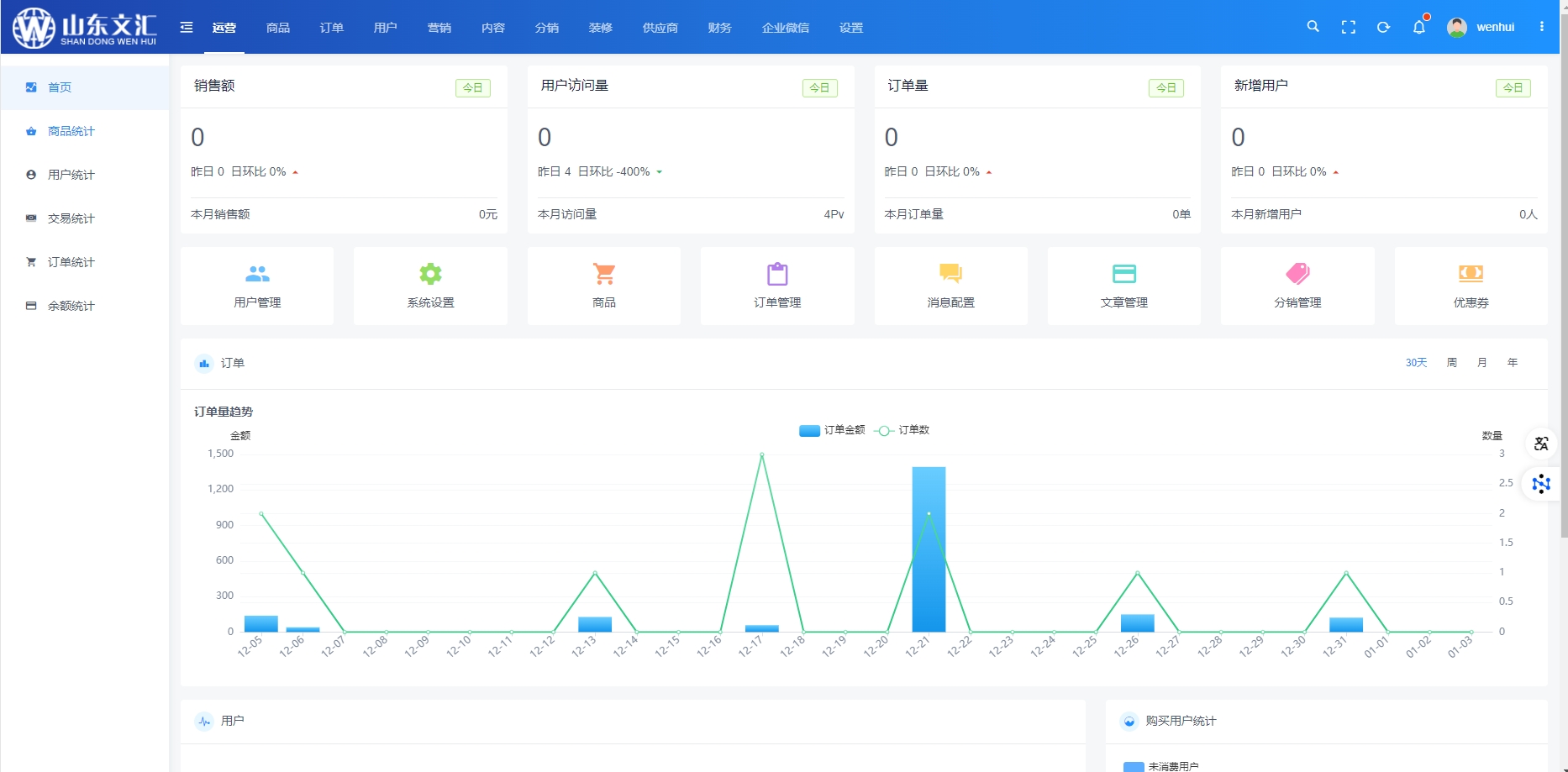This screenshot has width=1568, height=772.
Task: Select the 月 chart range
Action: pos(1482,363)
